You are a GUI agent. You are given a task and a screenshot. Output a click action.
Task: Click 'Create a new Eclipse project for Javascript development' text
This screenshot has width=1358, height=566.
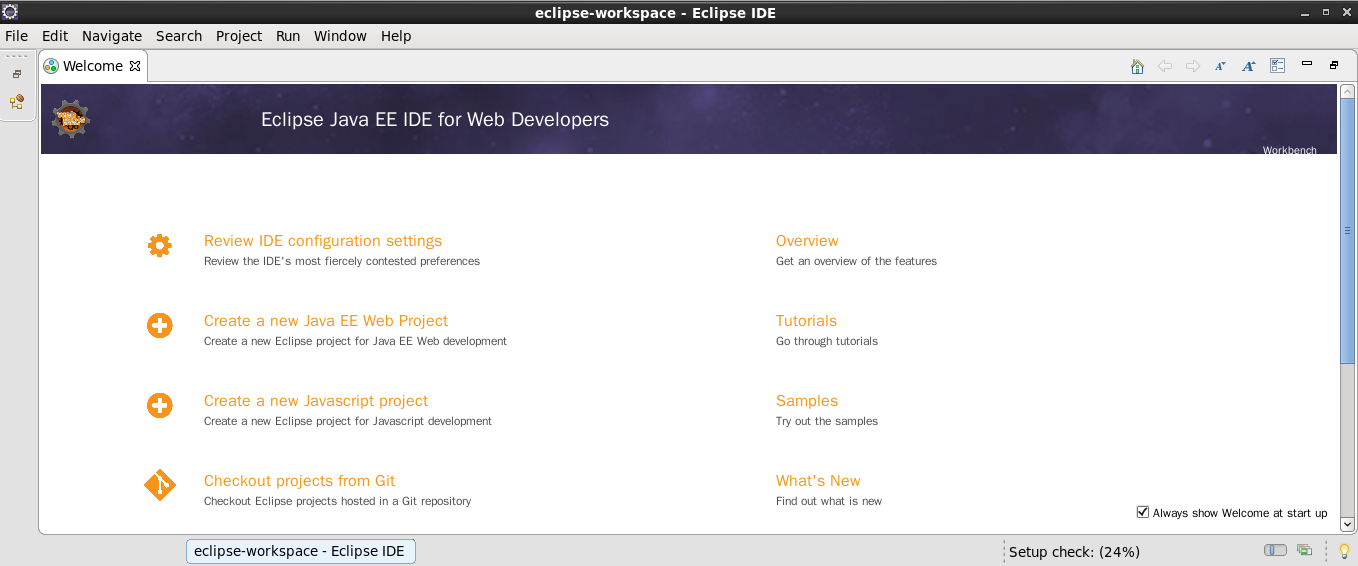[x=348, y=421]
